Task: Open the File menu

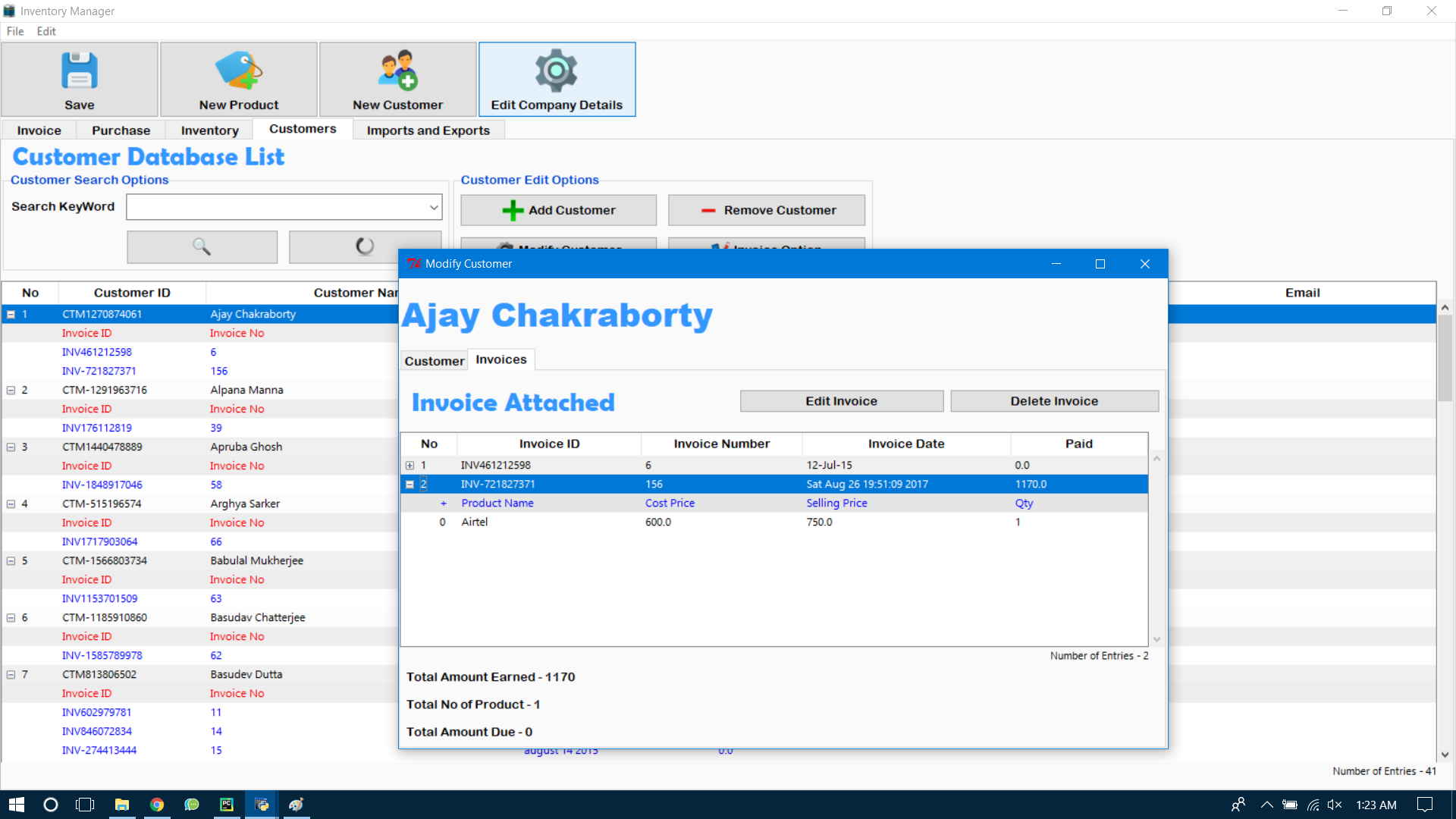Action: coord(15,31)
